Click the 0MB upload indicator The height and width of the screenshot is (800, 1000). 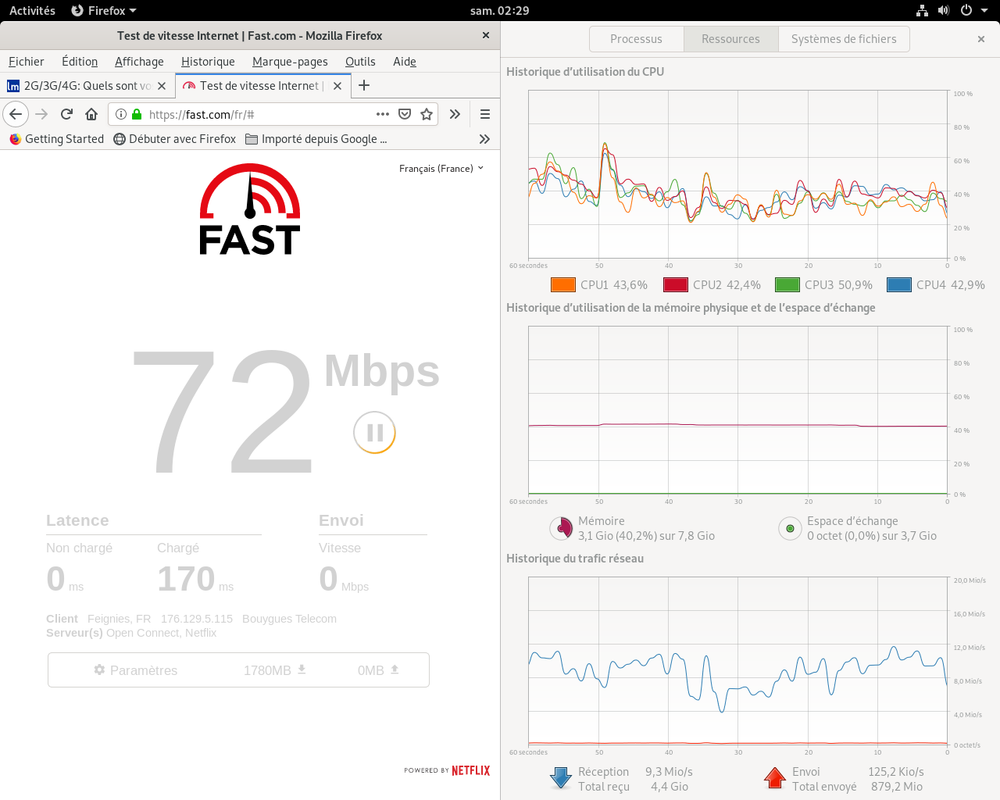click(378, 670)
